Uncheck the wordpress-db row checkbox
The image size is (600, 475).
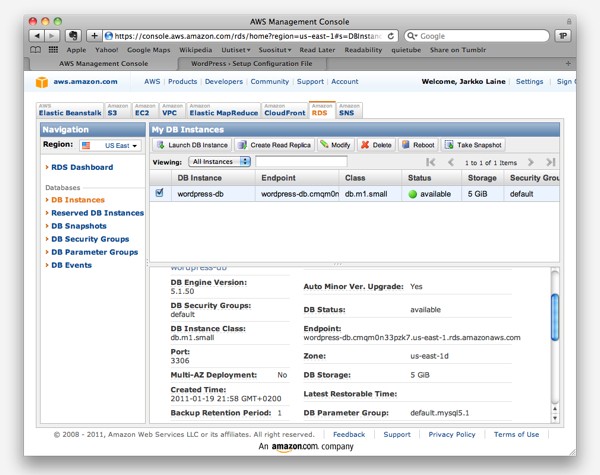[x=160, y=193]
